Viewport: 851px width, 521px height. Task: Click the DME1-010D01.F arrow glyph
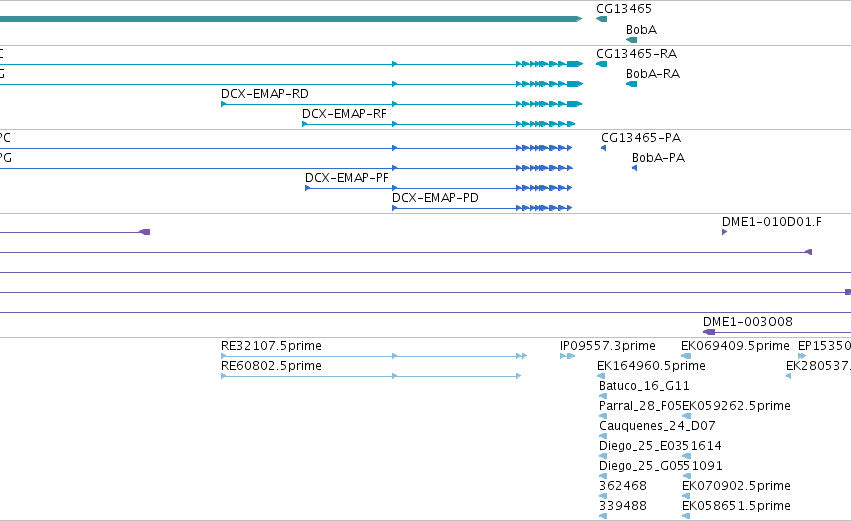click(725, 232)
